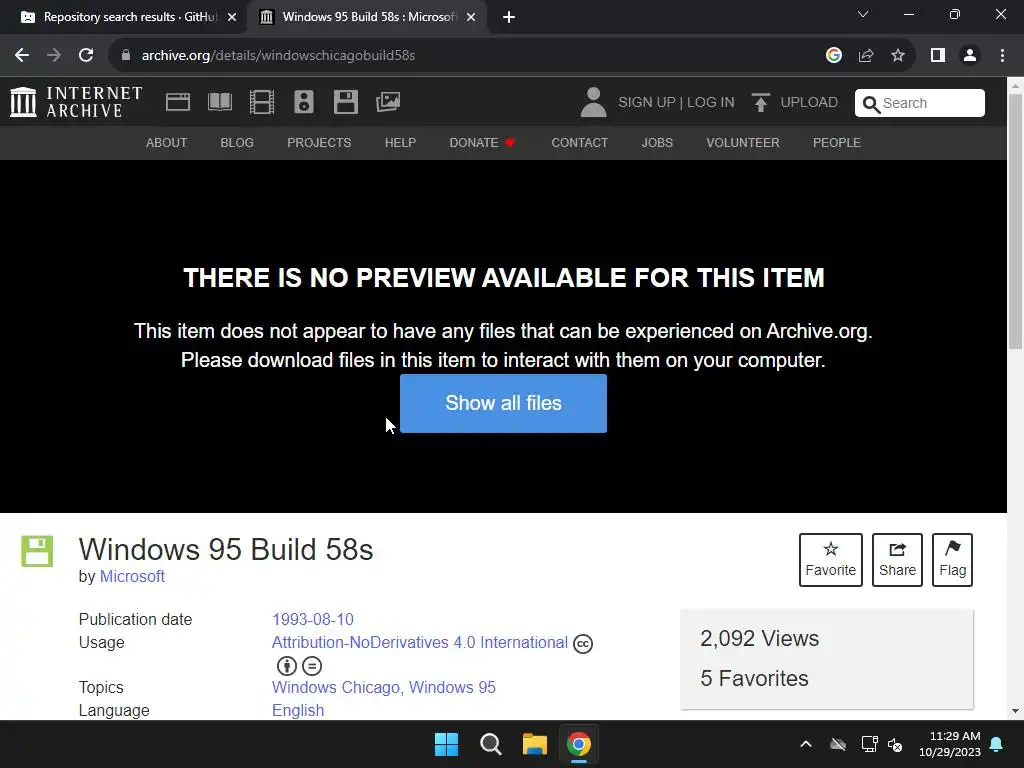The height and width of the screenshot is (768, 1024).
Task: Open the ABOUT menu item
Action: tap(167, 142)
